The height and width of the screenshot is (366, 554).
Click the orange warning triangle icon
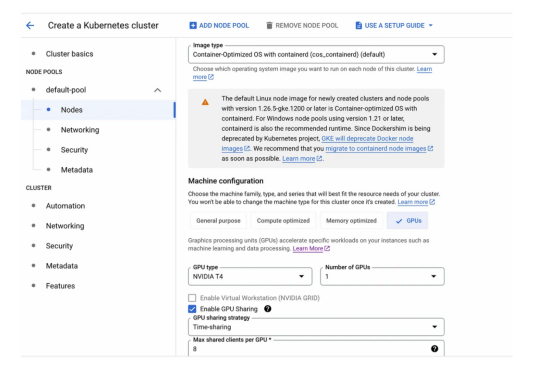point(205,102)
